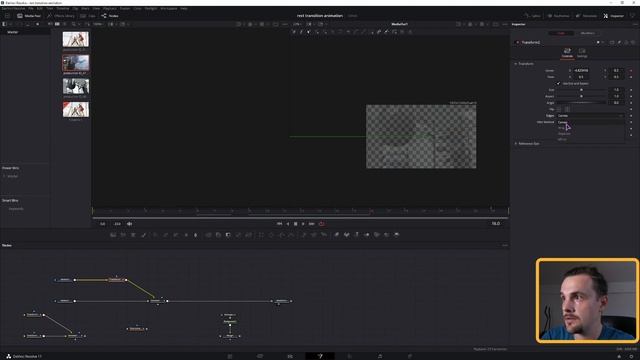
Task: Toggle the Spline panel
Action: tap(532, 16)
